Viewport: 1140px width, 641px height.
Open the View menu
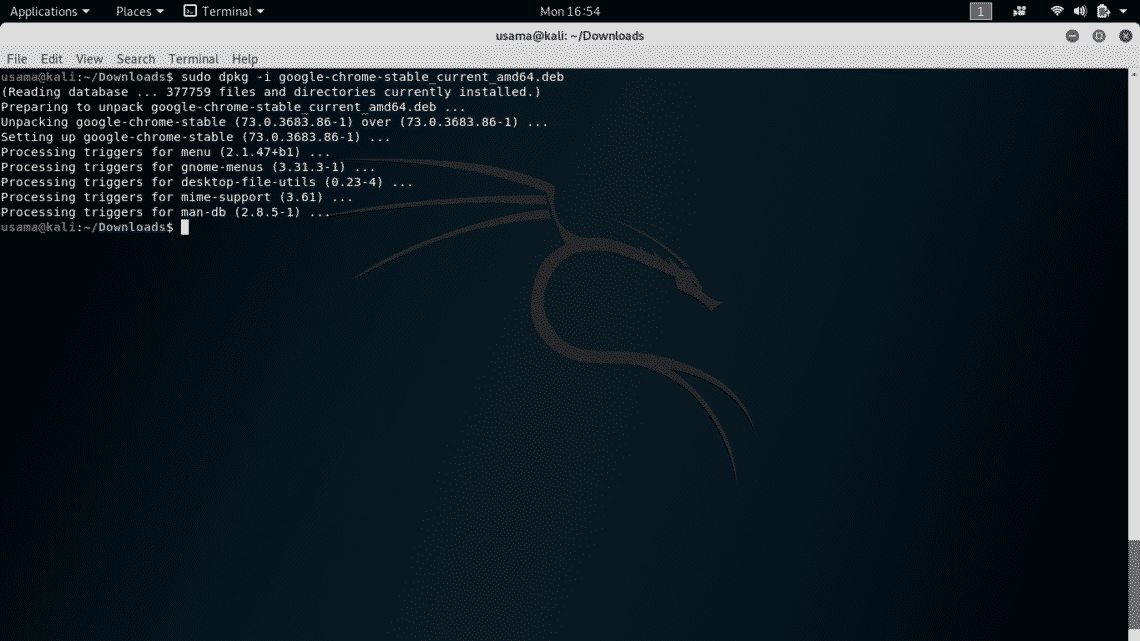pyautogui.click(x=89, y=59)
